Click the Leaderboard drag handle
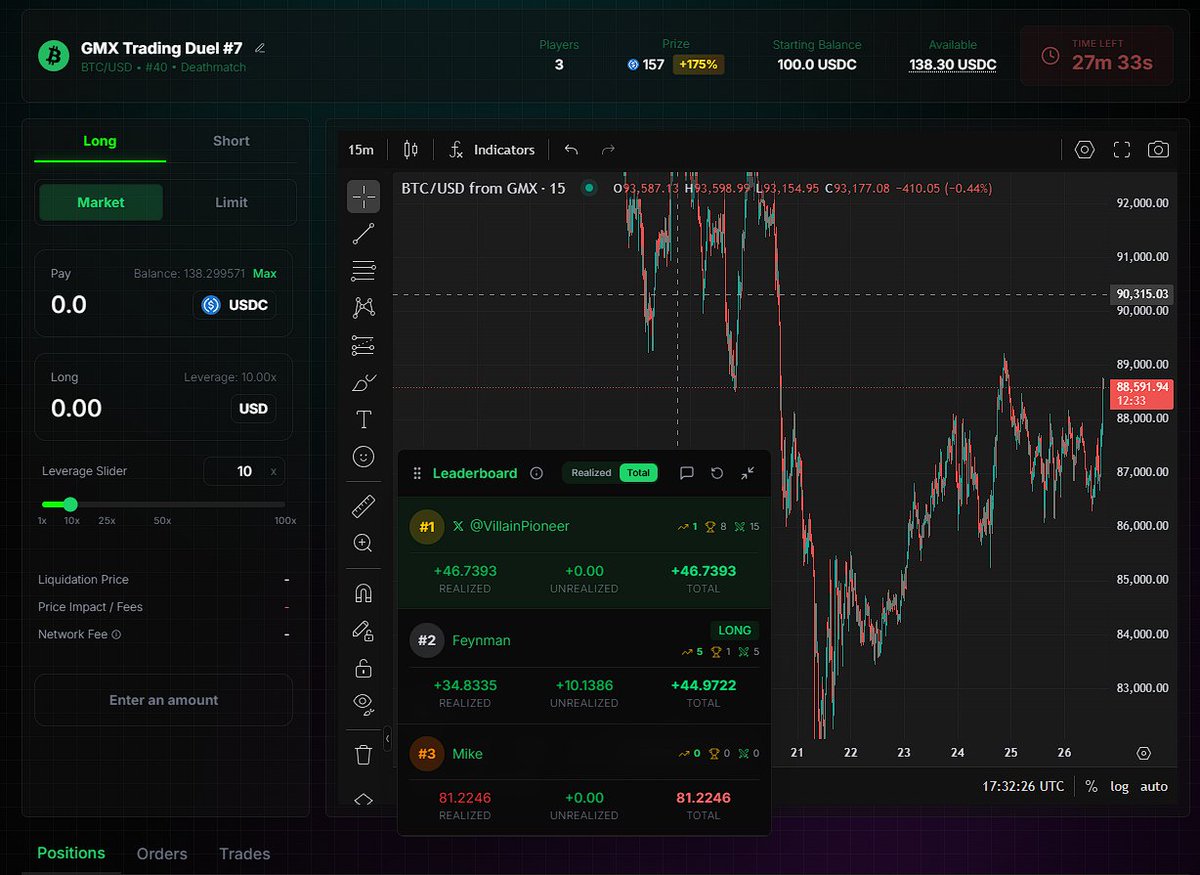This screenshot has width=1200, height=875. [417, 473]
